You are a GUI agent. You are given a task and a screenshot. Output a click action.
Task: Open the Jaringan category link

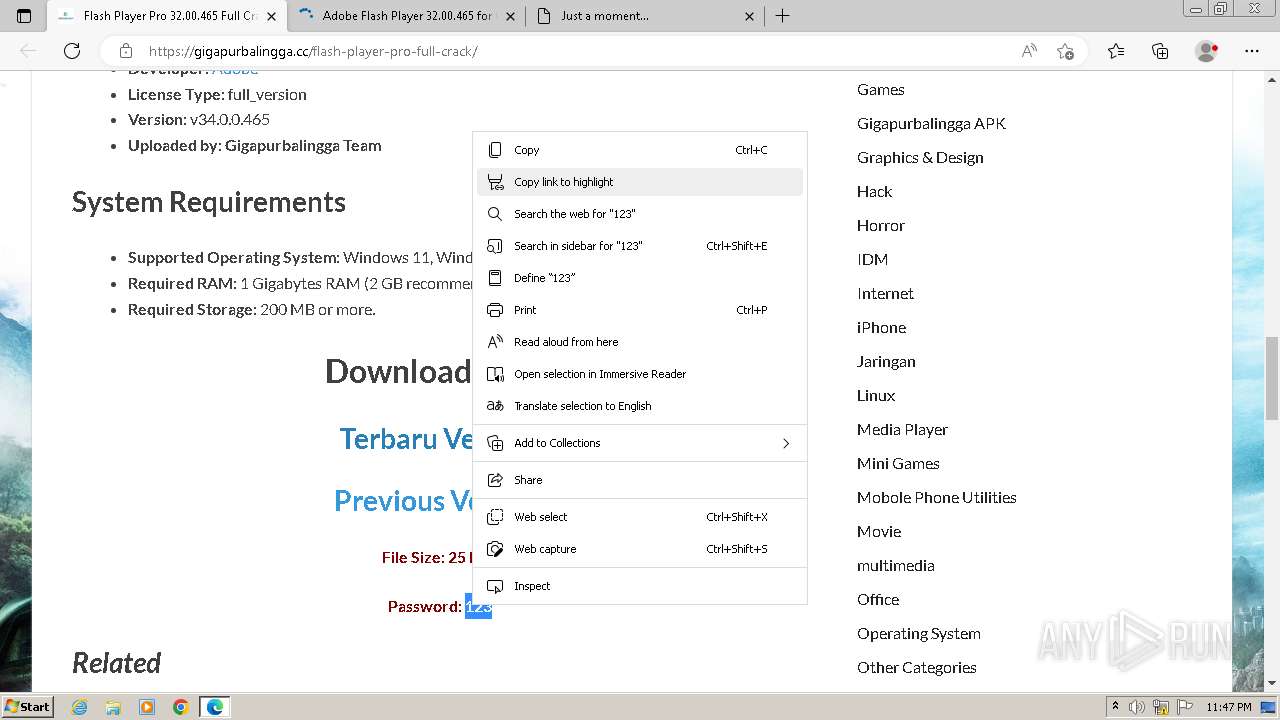pos(886,362)
